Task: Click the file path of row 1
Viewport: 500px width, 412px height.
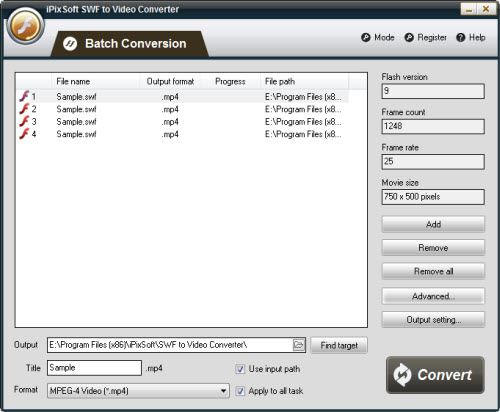Action: click(303, 97)
